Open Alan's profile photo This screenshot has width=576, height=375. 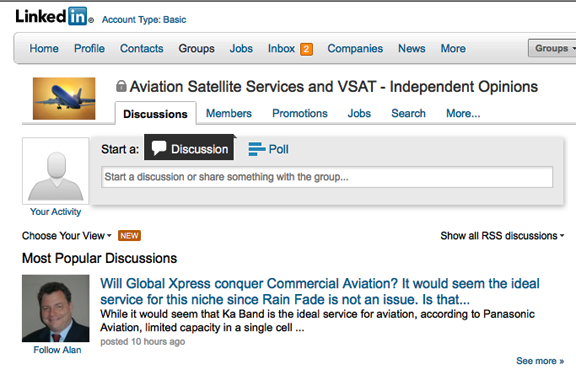55,309
